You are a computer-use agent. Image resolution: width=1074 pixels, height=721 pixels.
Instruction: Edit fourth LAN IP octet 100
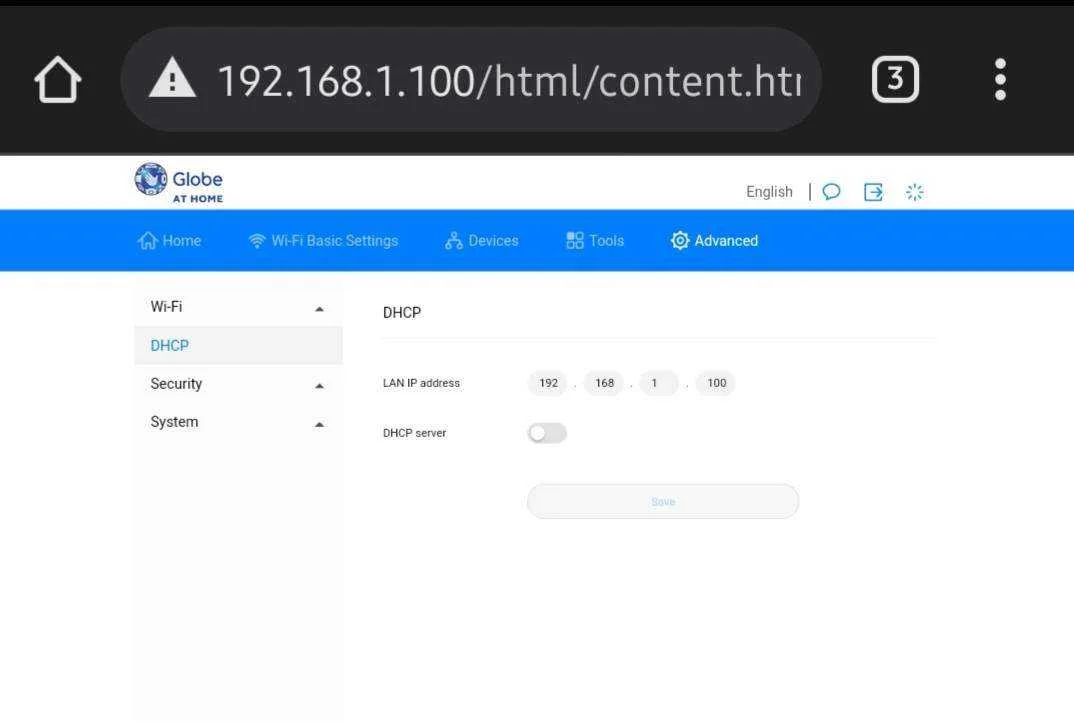tap(716, 383)
